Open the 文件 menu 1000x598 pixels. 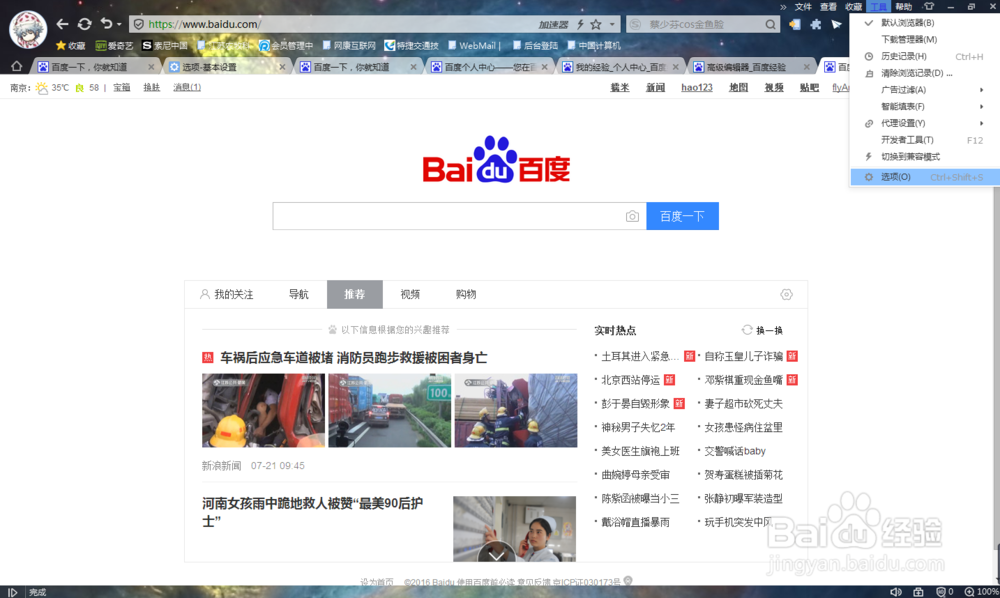pos(803,6)
